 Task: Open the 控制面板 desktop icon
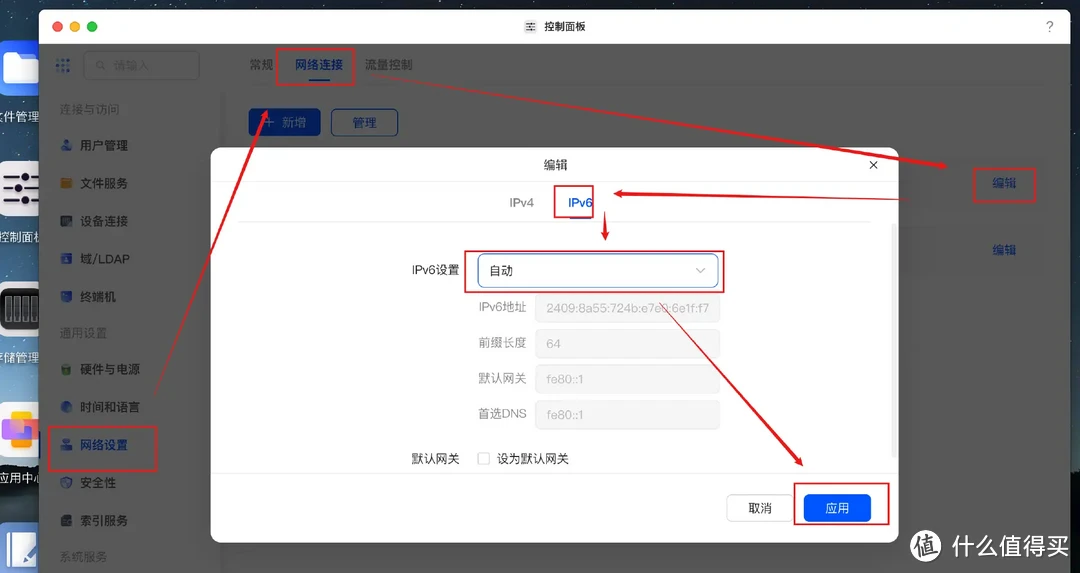(x=19, y=189)
